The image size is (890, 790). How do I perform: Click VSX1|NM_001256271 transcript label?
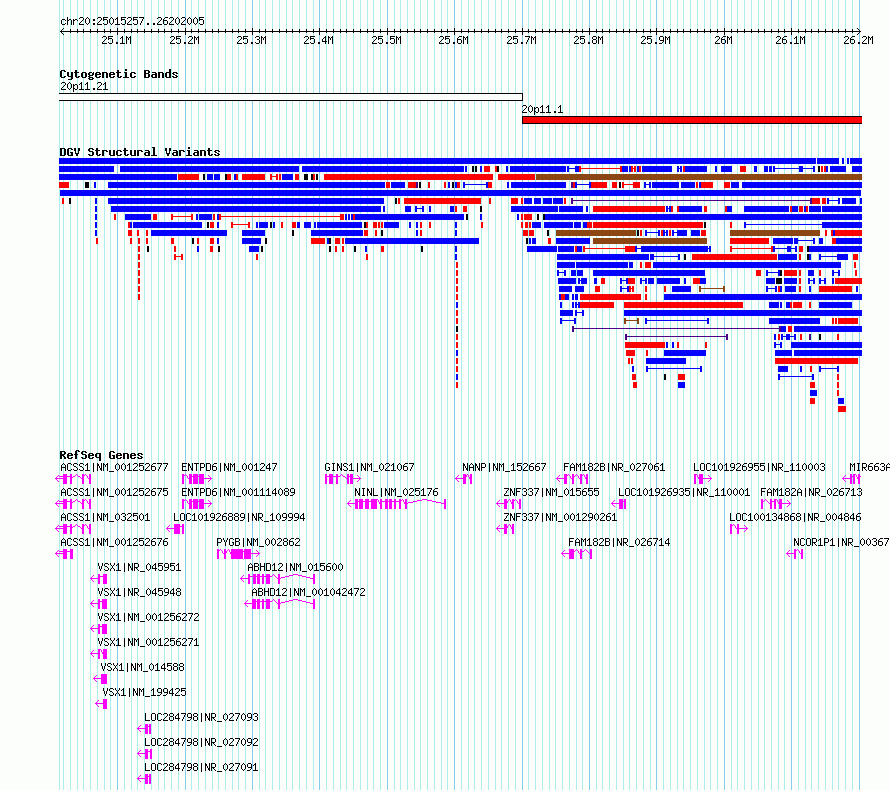pyautogui.click(x=148, y=642)
